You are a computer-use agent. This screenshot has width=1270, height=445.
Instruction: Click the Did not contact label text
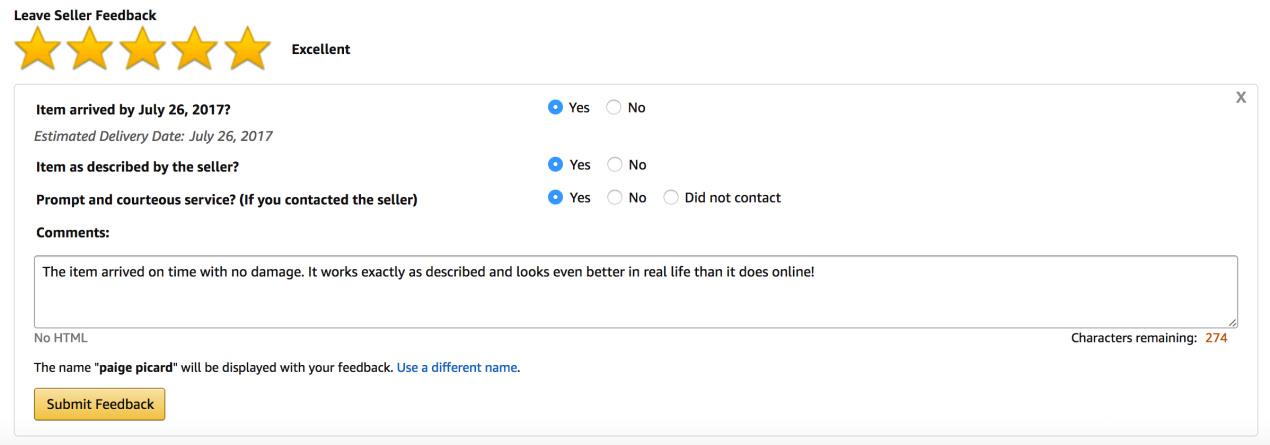point(733,198)
